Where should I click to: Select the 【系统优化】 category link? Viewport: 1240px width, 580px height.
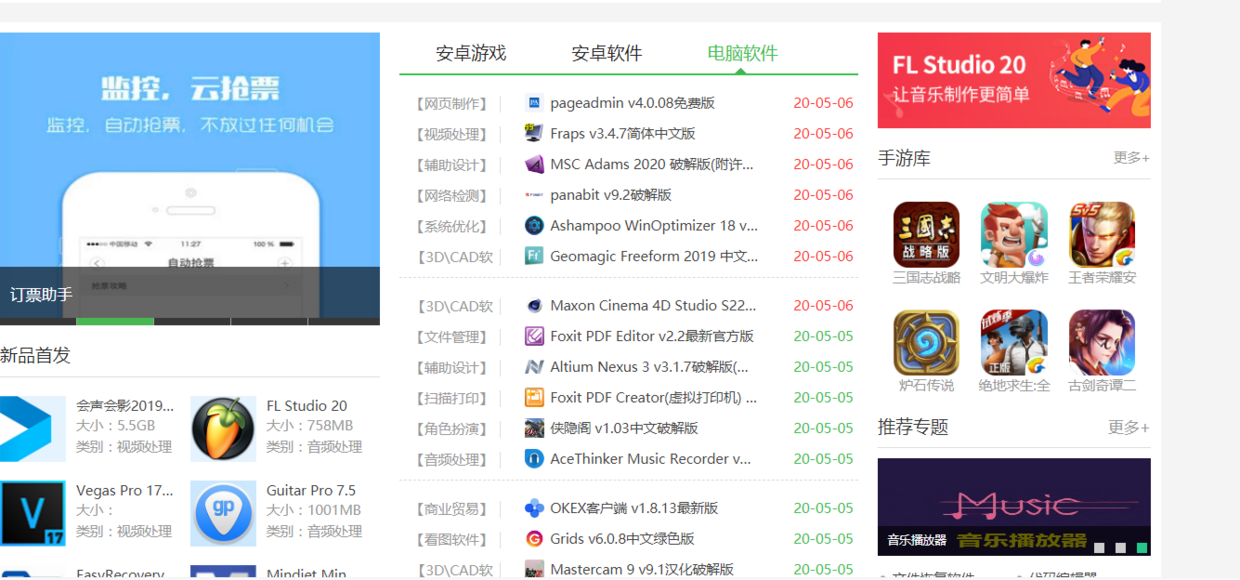(x=451, y=226)
